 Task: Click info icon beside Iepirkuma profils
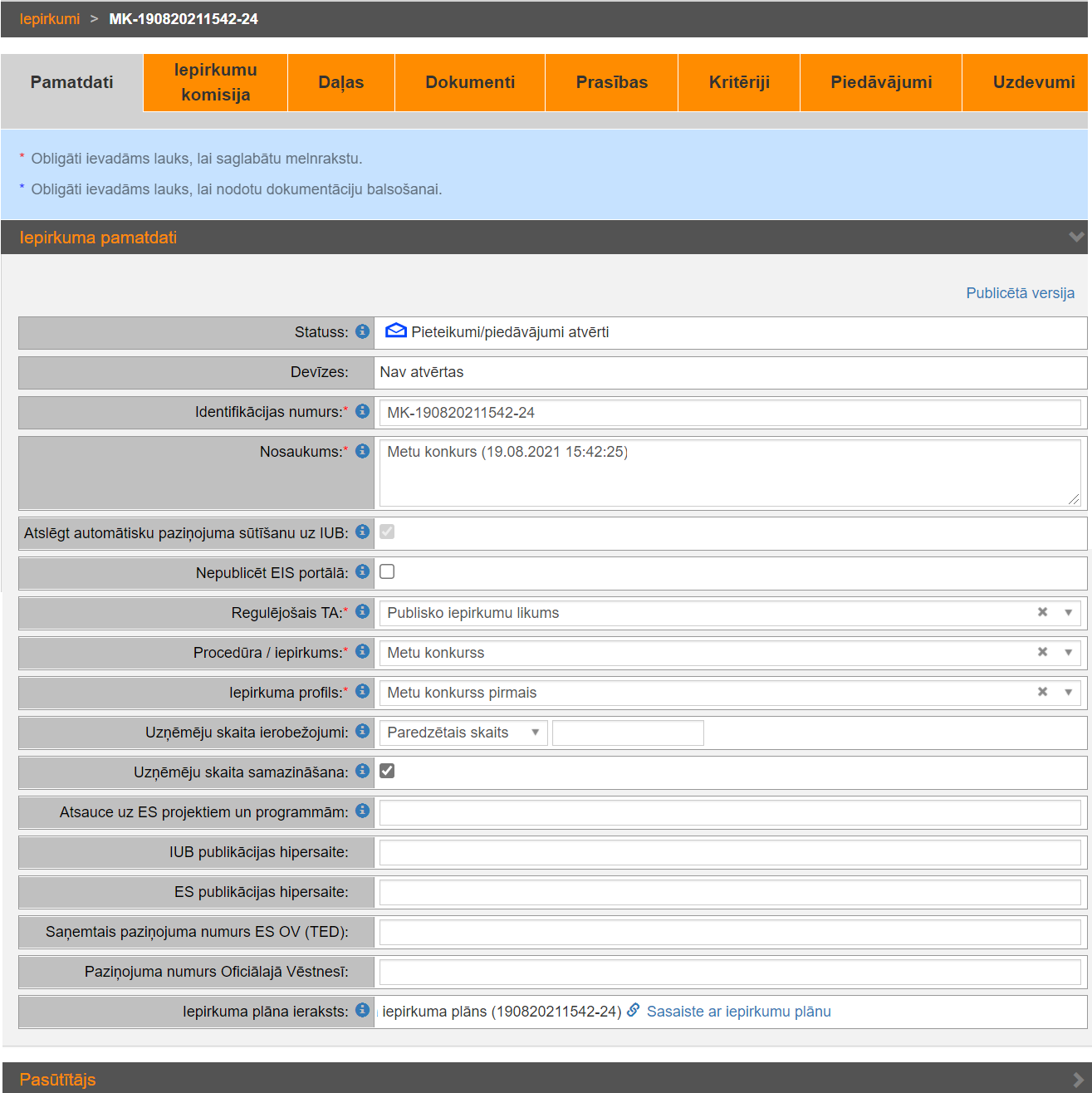click(362, 691)
